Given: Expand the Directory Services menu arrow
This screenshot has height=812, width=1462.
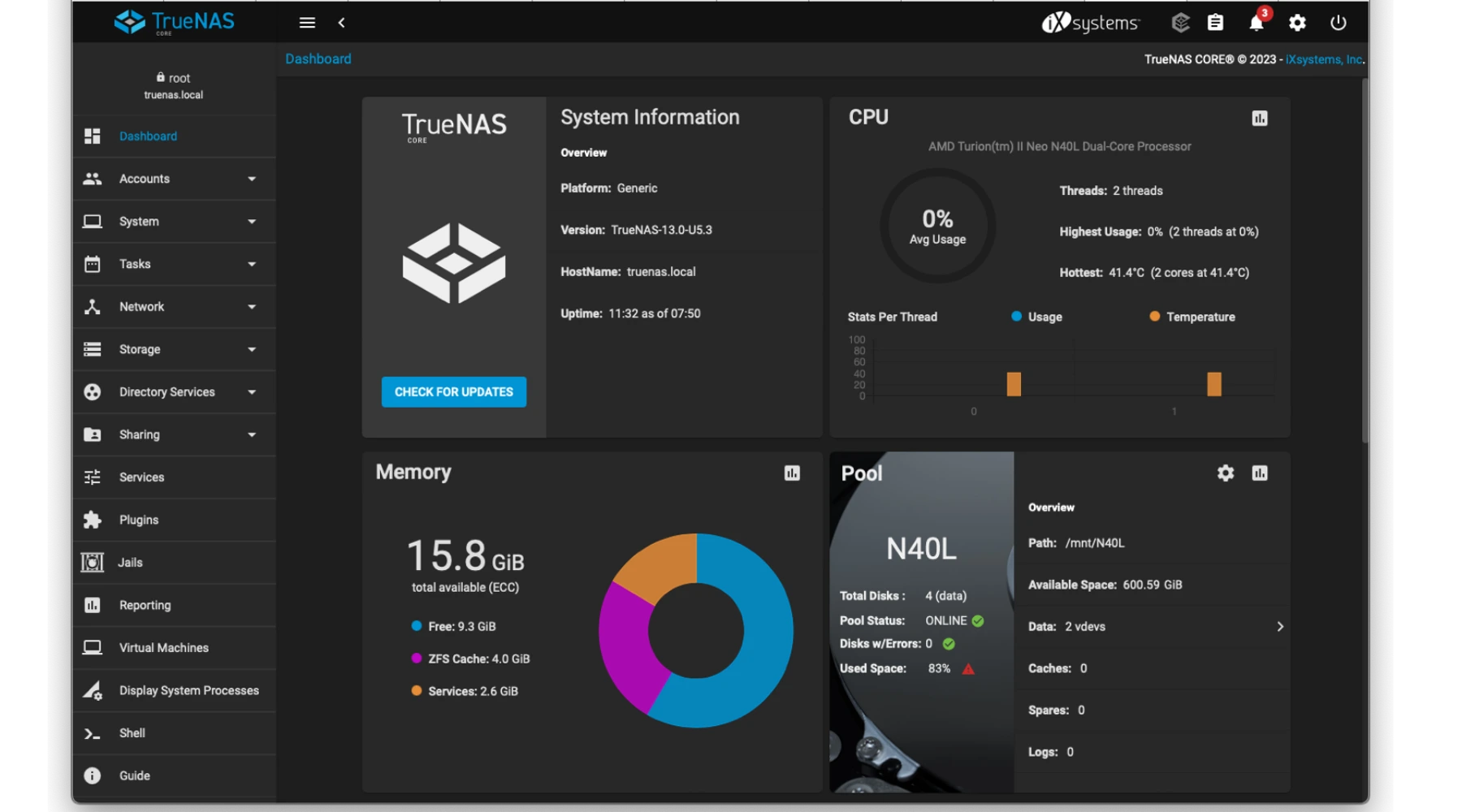Looking at the screenshot, I should tap(252, 392).
